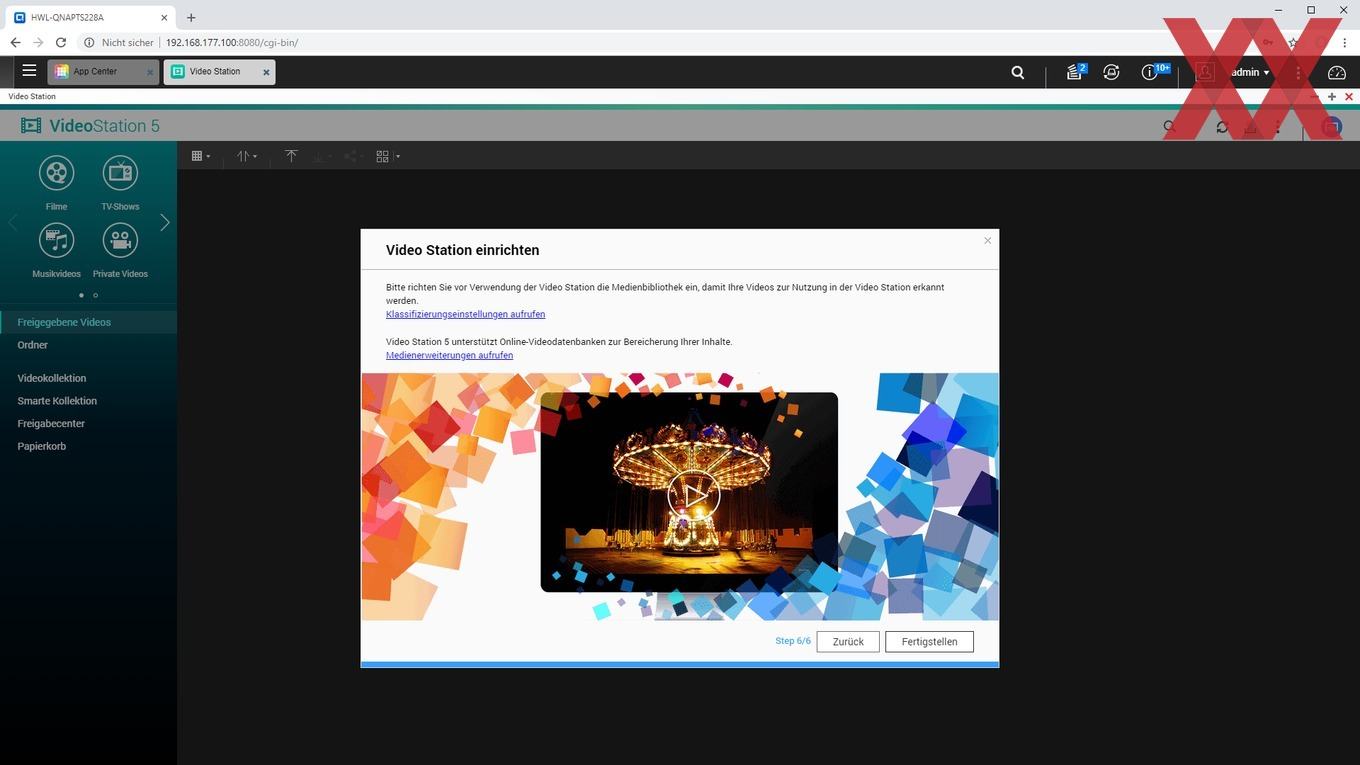Image resolution: width=1360 pixels, height=765 pixels.
Task: Reload the browser page
Action: 61,43
